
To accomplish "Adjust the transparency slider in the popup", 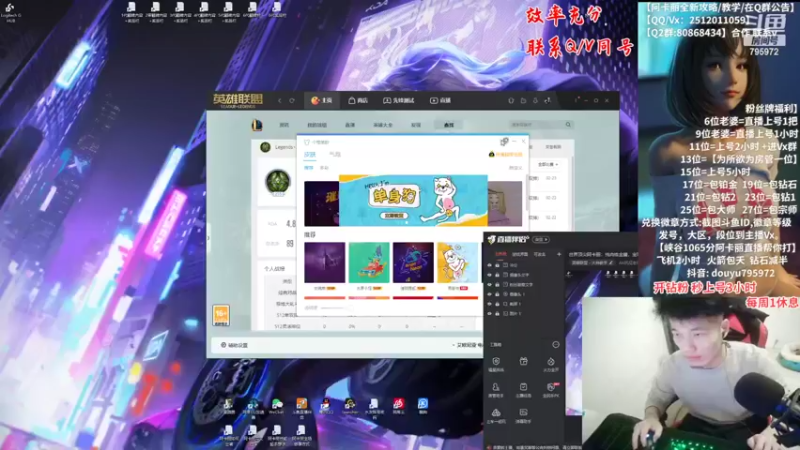I will point(337,308).
